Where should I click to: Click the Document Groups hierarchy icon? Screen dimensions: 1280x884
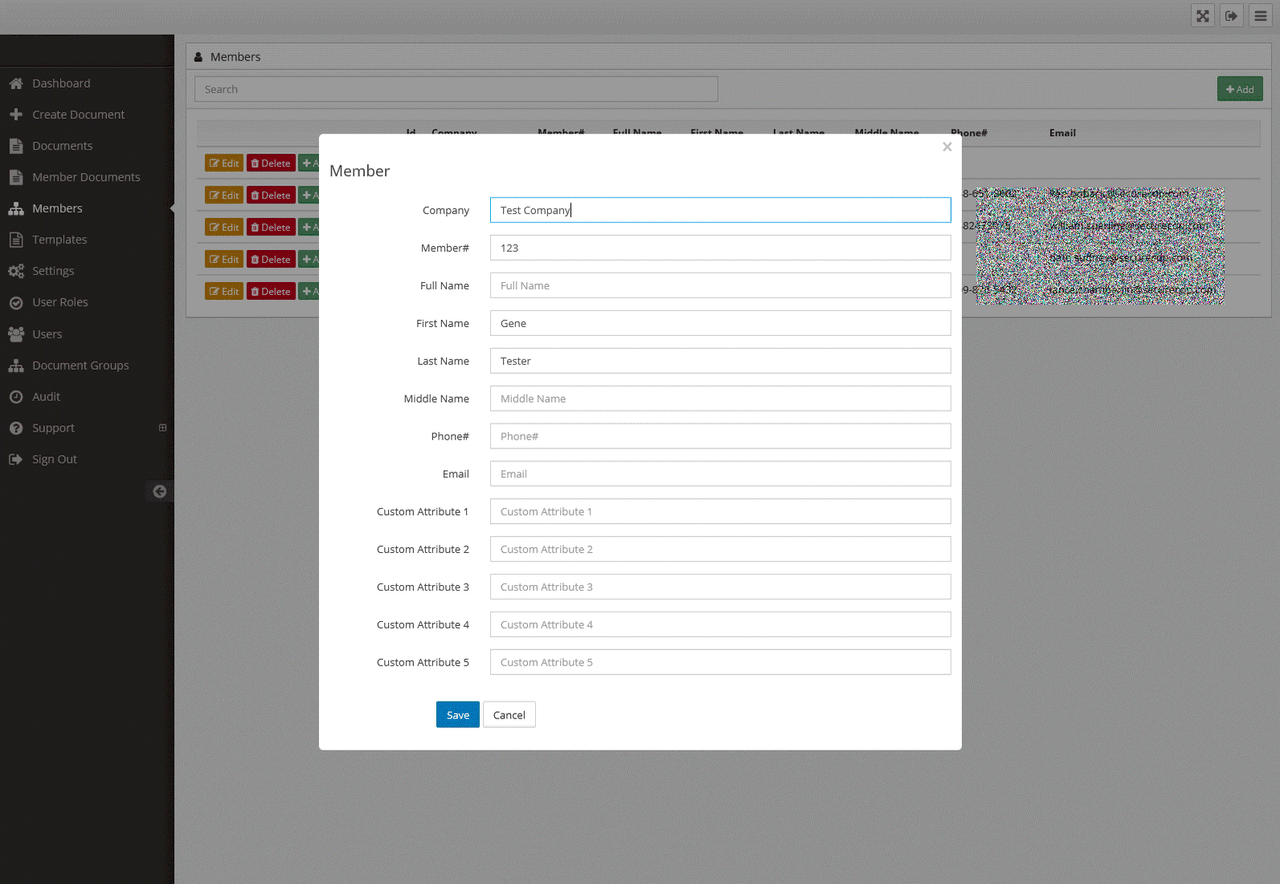pos(16,365)
